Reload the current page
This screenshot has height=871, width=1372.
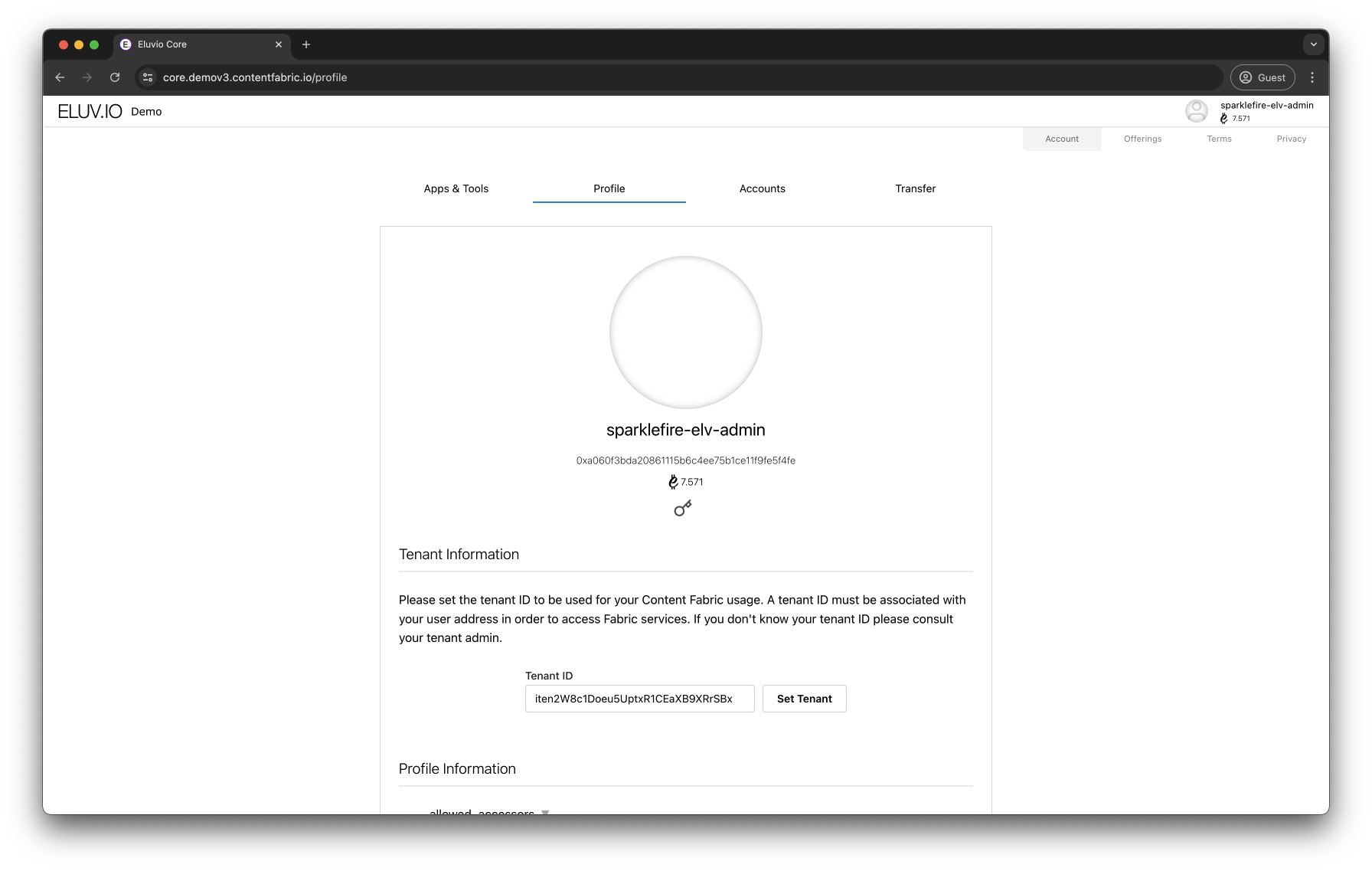(x=115, y=77)
